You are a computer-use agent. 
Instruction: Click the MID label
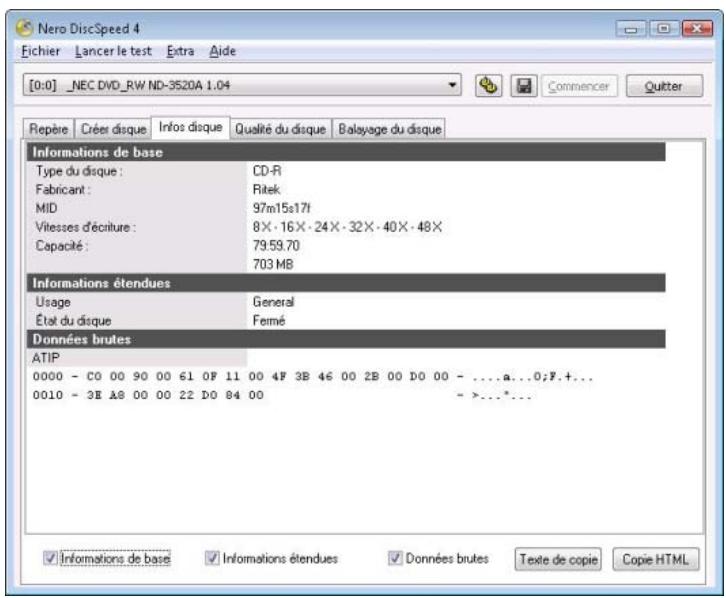click(46, 208)
